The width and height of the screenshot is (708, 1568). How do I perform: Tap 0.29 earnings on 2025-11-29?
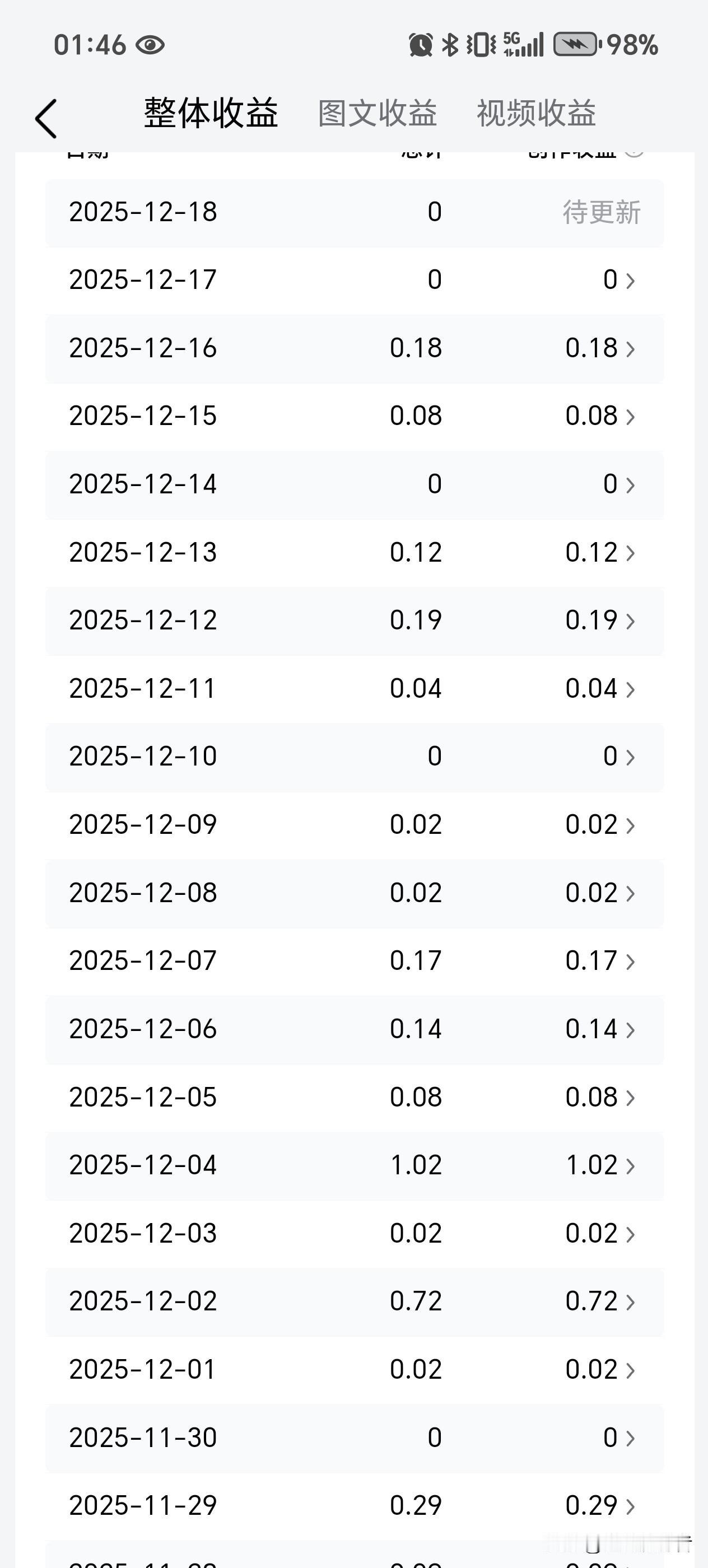click(x=591, y=1505)
